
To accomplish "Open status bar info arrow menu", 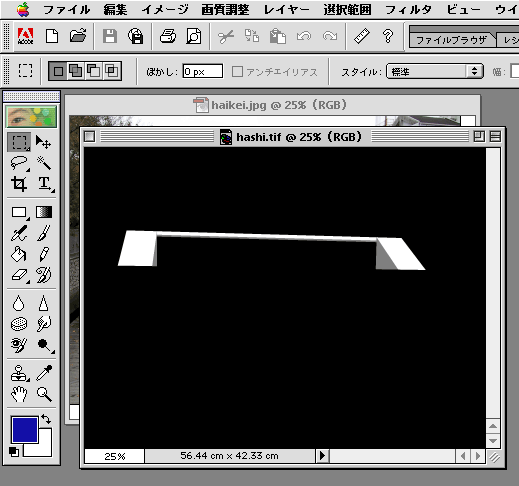I will (x=322, y=455).
